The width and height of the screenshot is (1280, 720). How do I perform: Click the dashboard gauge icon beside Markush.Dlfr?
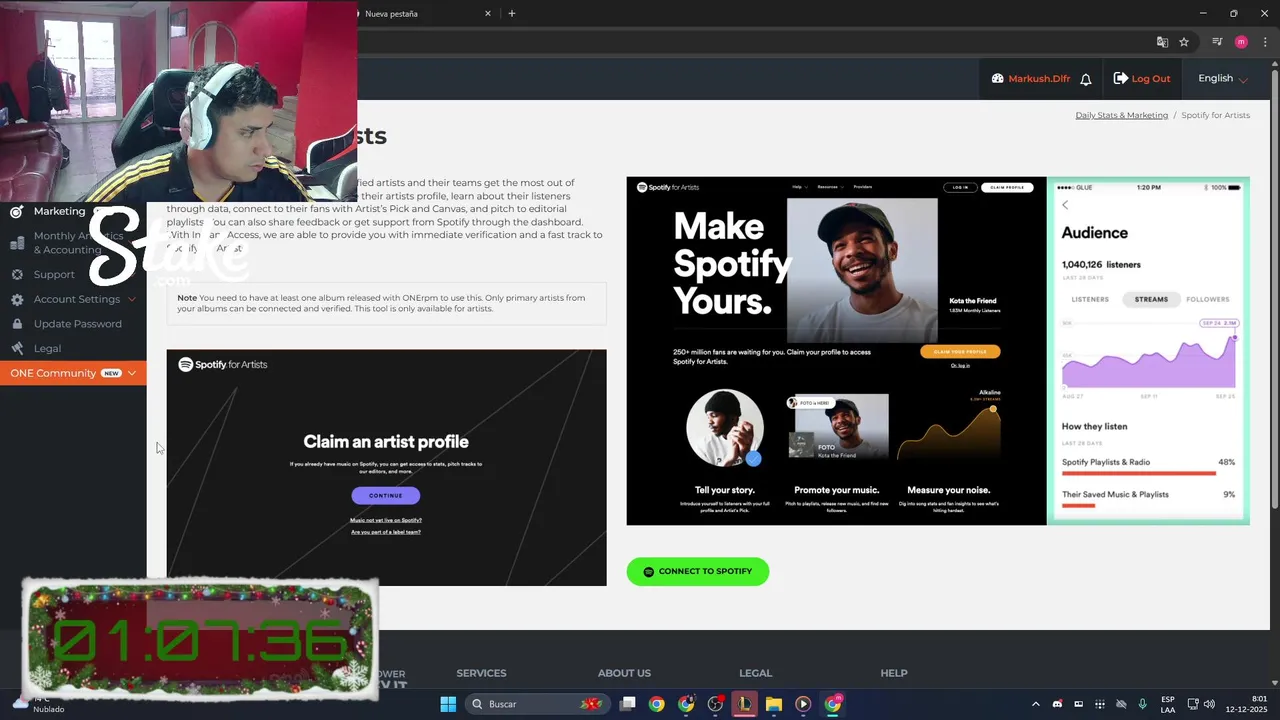tap(997, 79)
